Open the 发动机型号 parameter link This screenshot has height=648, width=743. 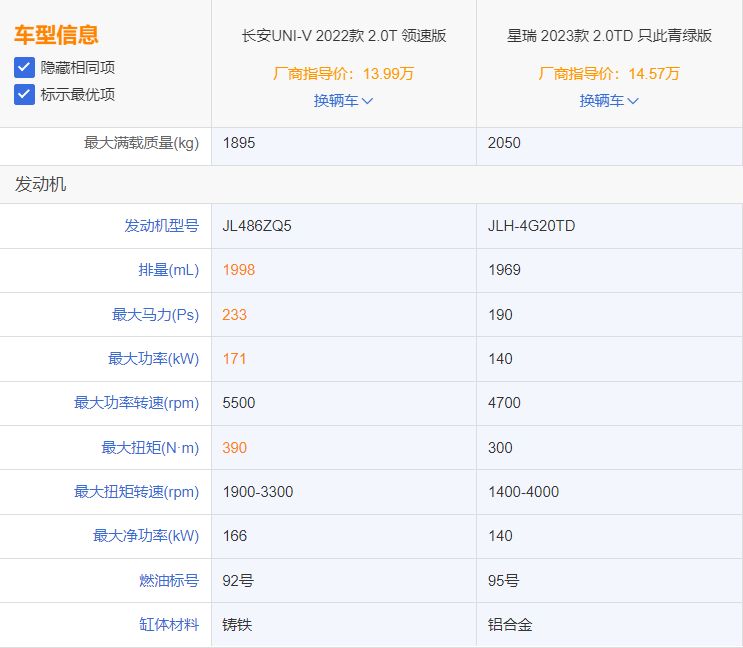162,225
